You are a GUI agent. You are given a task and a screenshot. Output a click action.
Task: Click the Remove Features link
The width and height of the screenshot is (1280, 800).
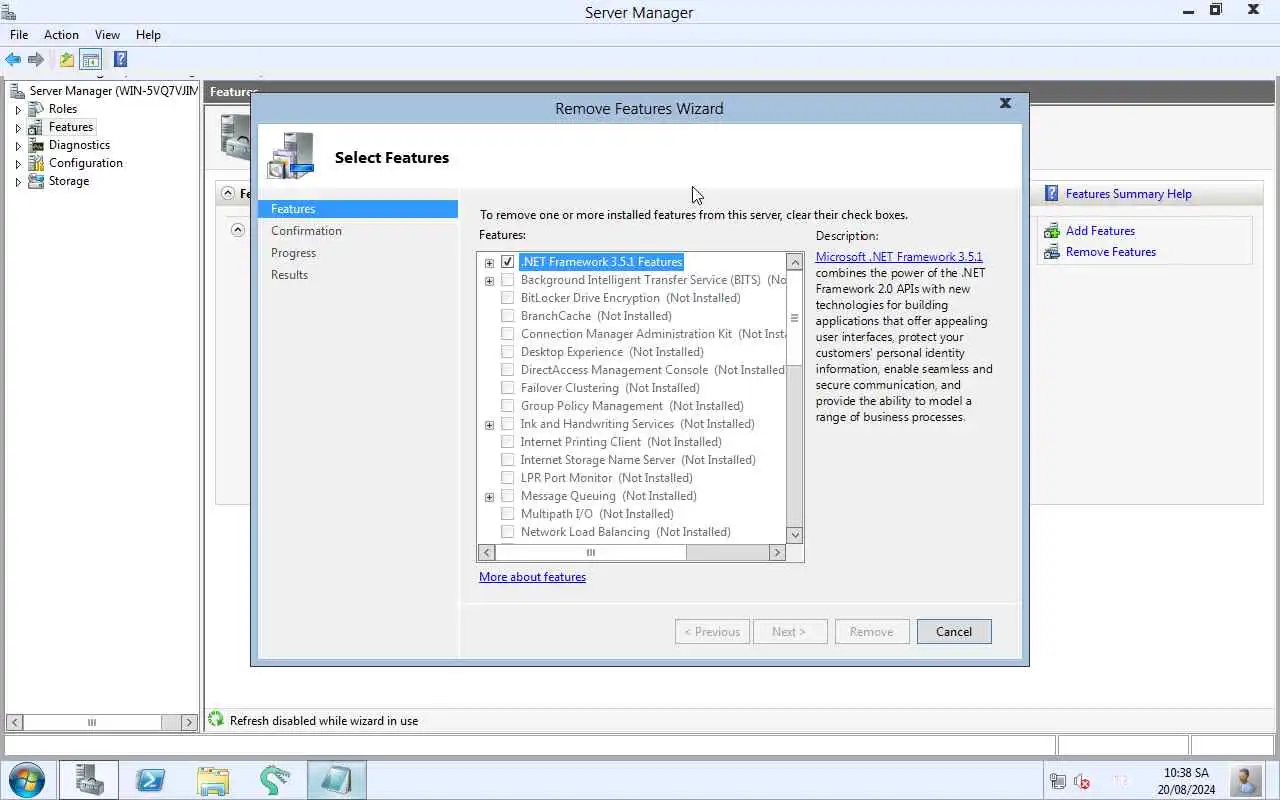click(x=1110, y=252)
